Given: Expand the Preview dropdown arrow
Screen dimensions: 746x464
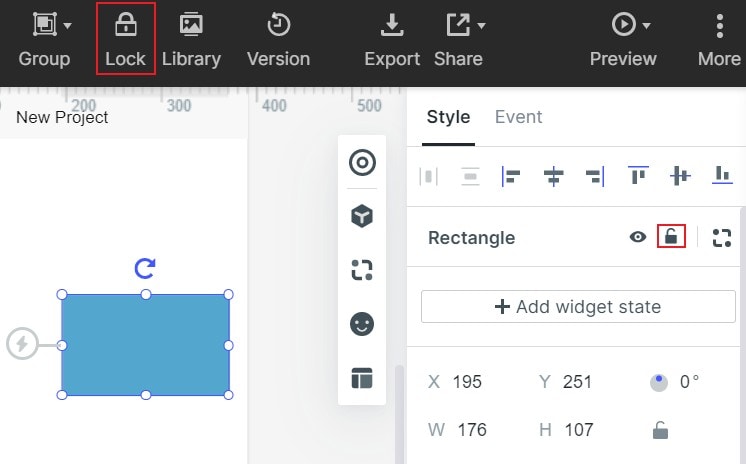Looking at the screenshot, I should tap(646, 25).
